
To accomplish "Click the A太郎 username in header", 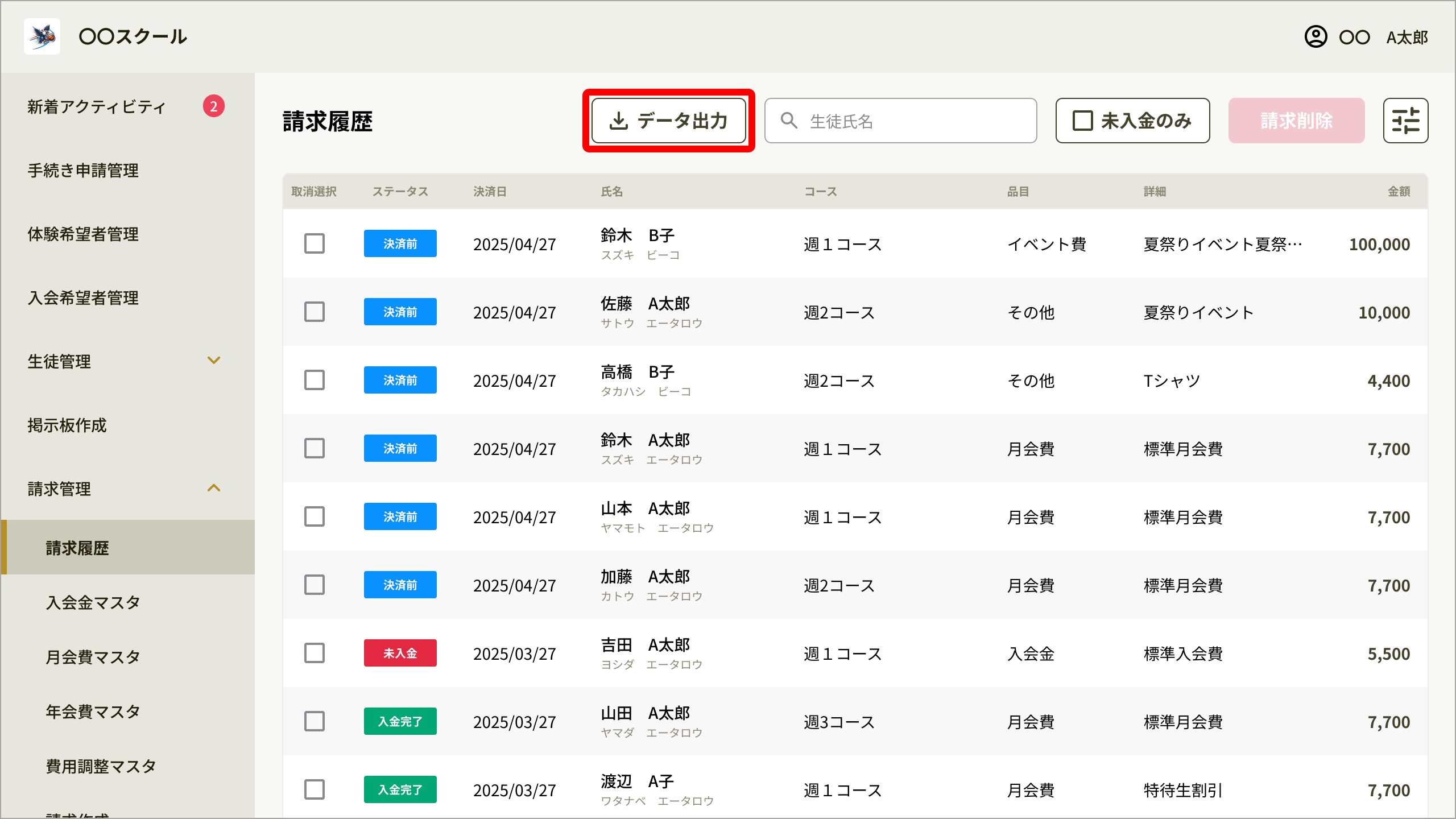I will 1407,38.
